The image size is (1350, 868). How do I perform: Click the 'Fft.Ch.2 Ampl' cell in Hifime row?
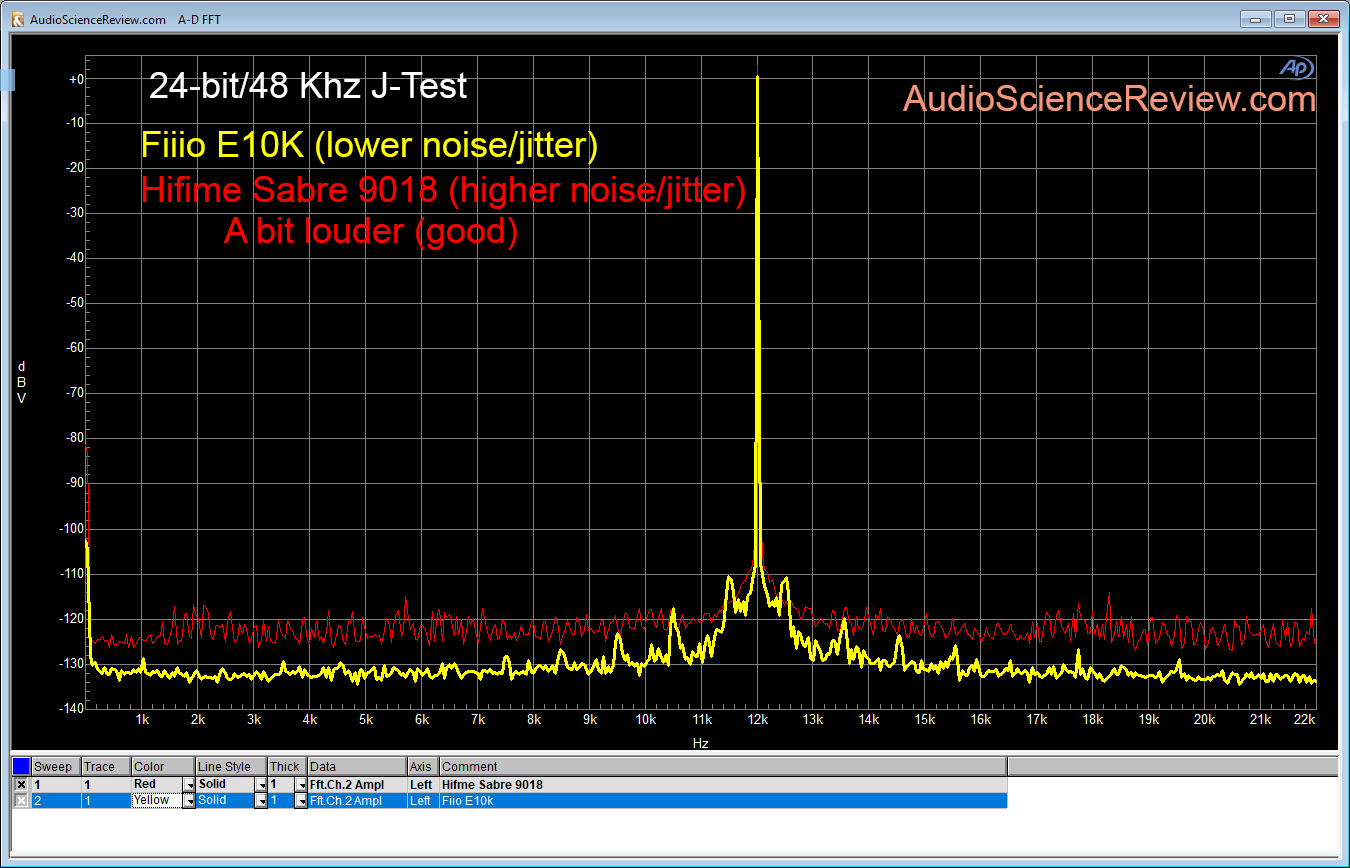pyautogui.click(x=357, y=785)
